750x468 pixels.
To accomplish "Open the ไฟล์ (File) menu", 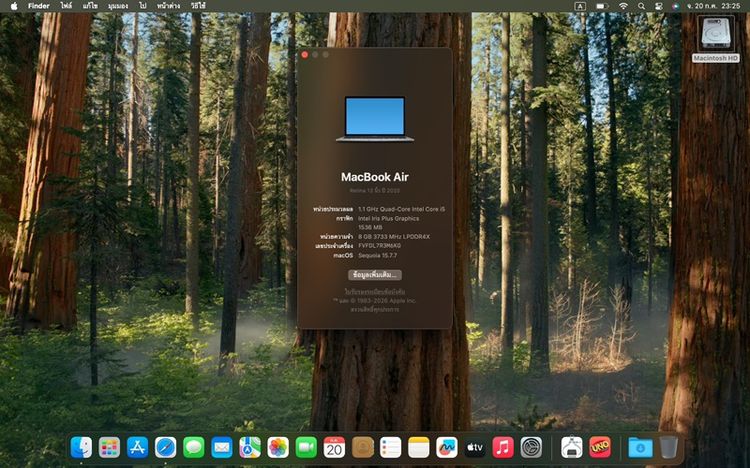I will click(66, 6).
